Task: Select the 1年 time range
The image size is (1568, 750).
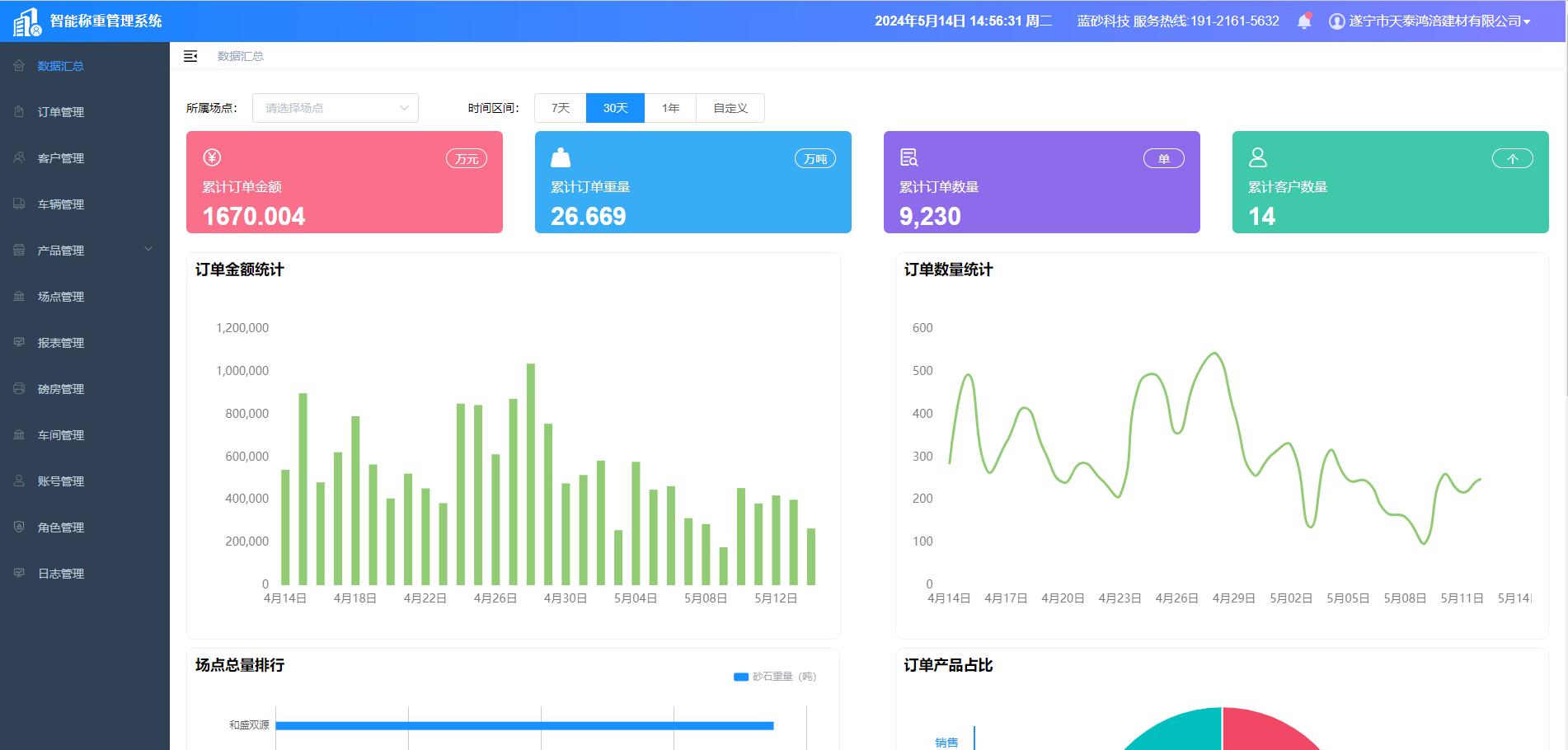Action: point(670,108)
